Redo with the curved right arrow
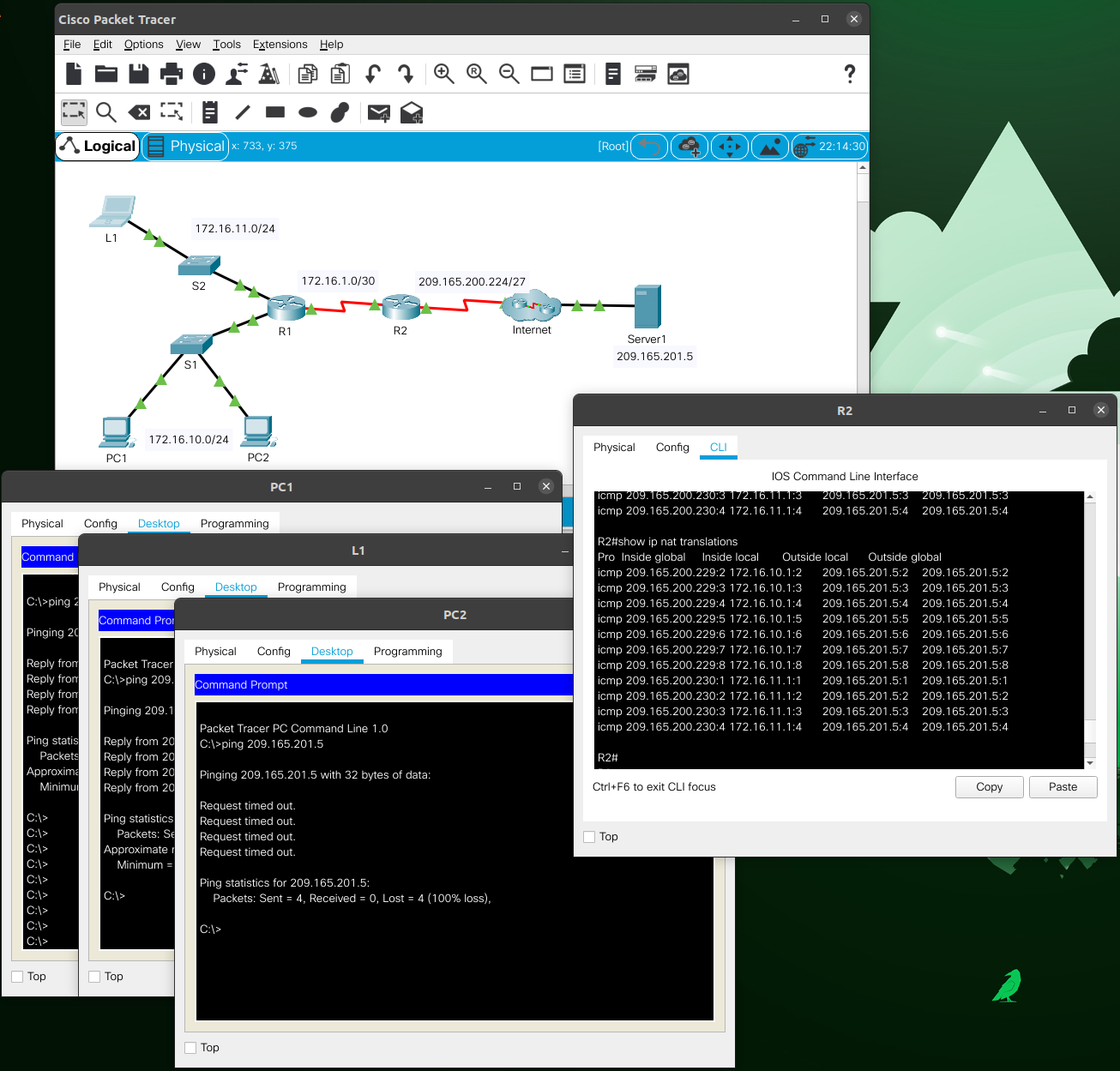Screen dimensions: 1120x1071 406,74
